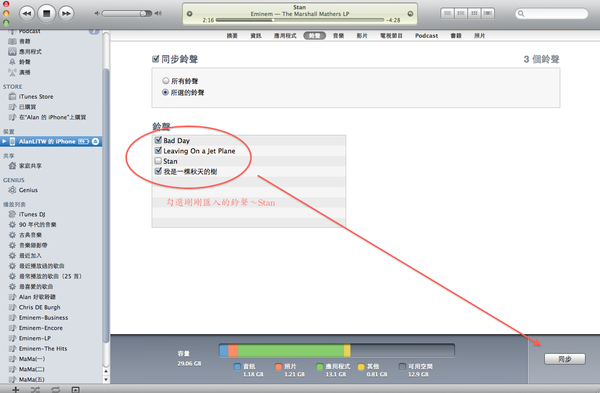The width and height of the screenshot is (600, 393).
Task: Click the left round icon in now-playing display
Action: 189,13
